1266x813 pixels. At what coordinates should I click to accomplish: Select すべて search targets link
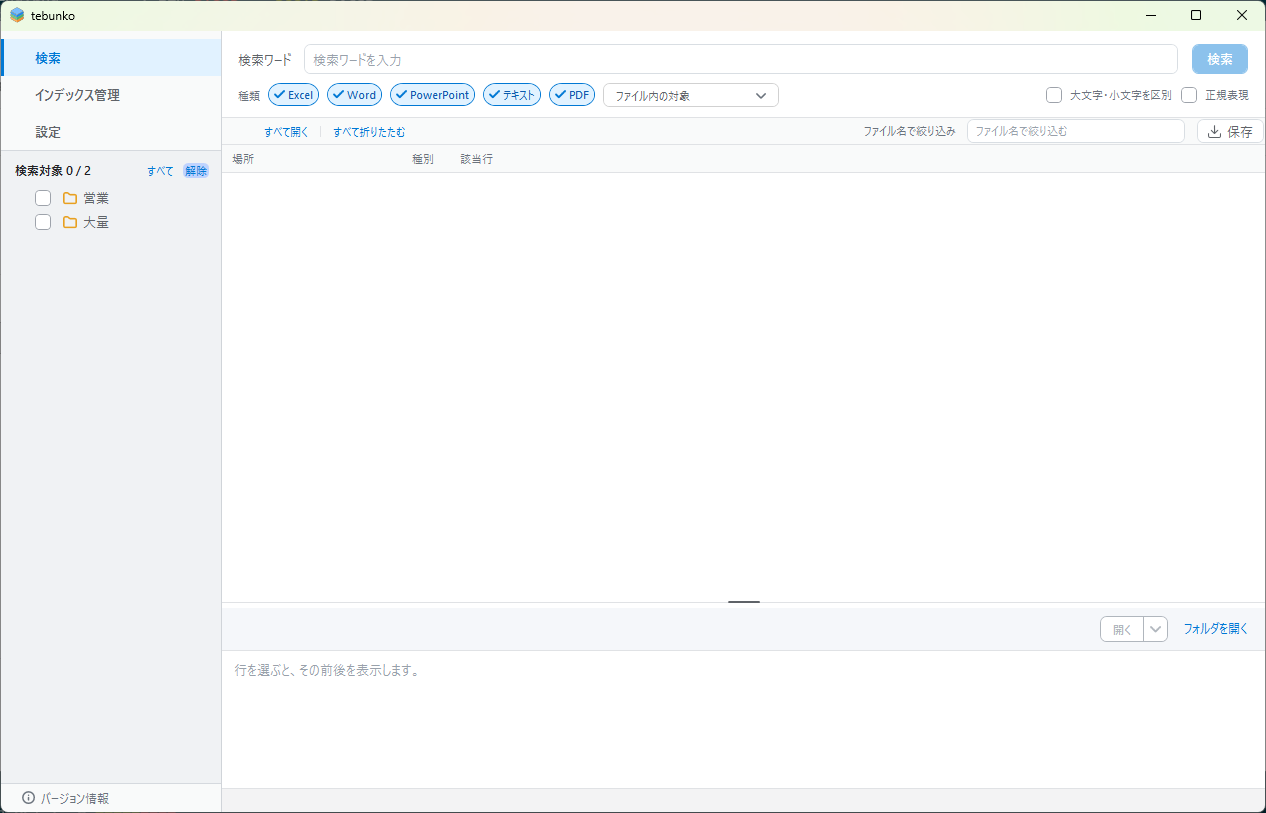point(160,171)
